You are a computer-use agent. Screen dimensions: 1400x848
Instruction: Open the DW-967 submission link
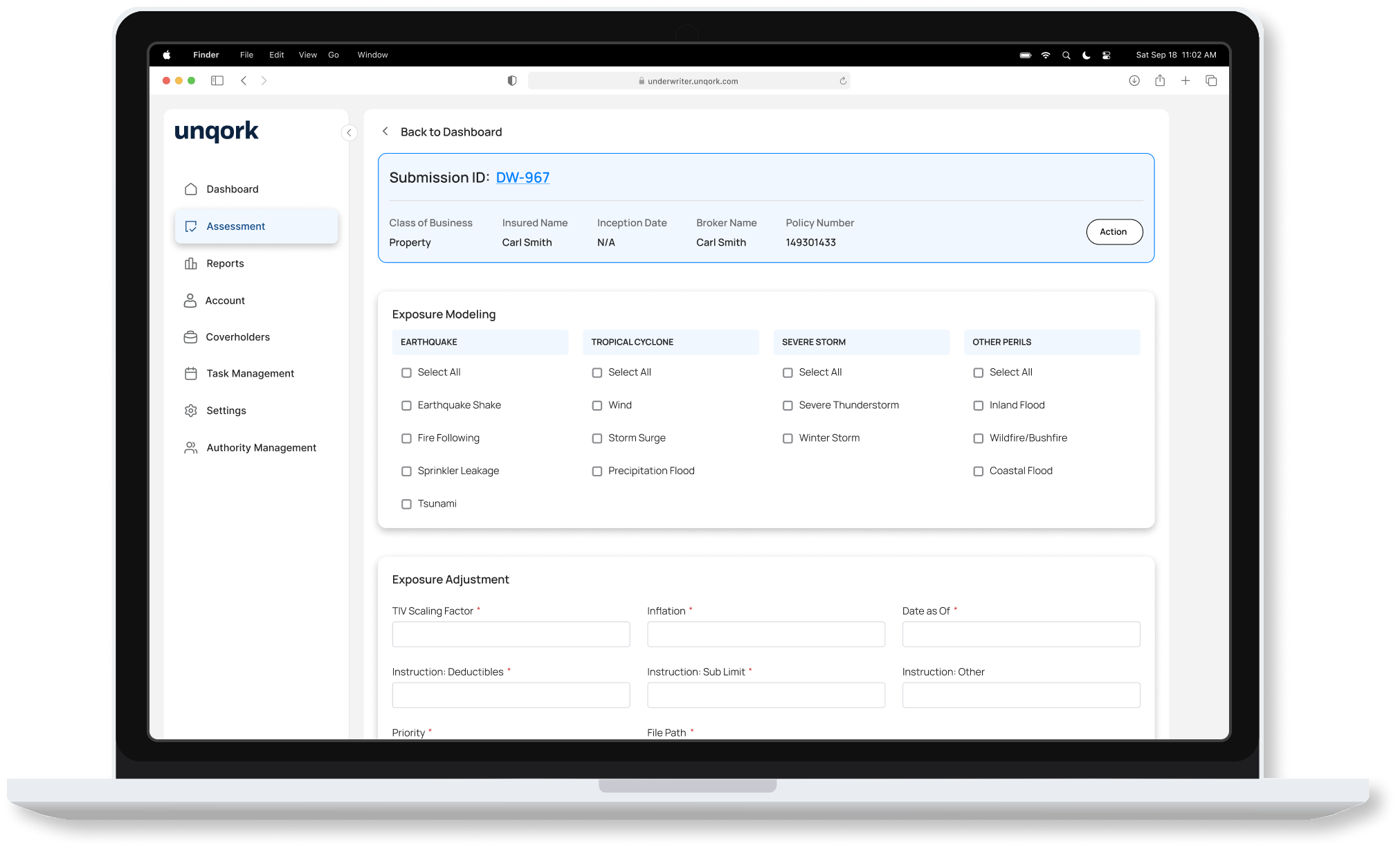click(522, 178)
